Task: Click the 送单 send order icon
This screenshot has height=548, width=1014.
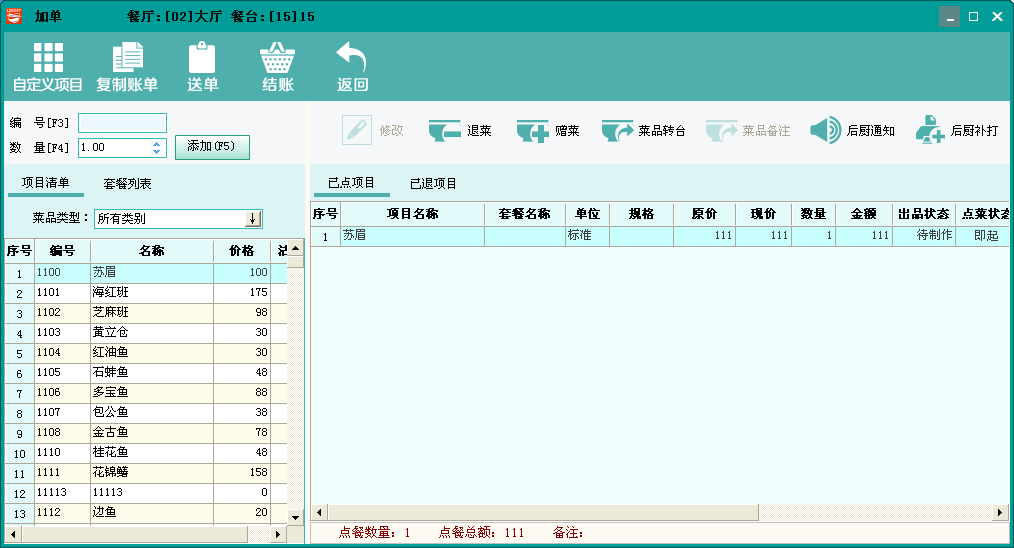Action: [x=202, y=58]
